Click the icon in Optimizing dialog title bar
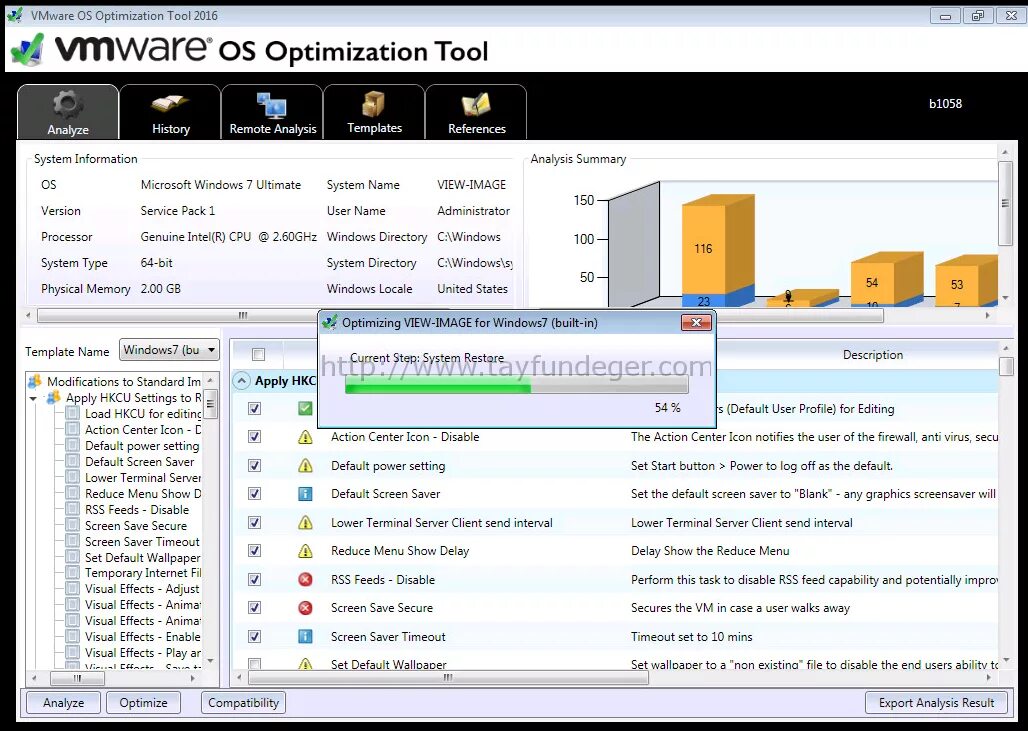This screenshot has width=1028, height=731. pos(330,323)
